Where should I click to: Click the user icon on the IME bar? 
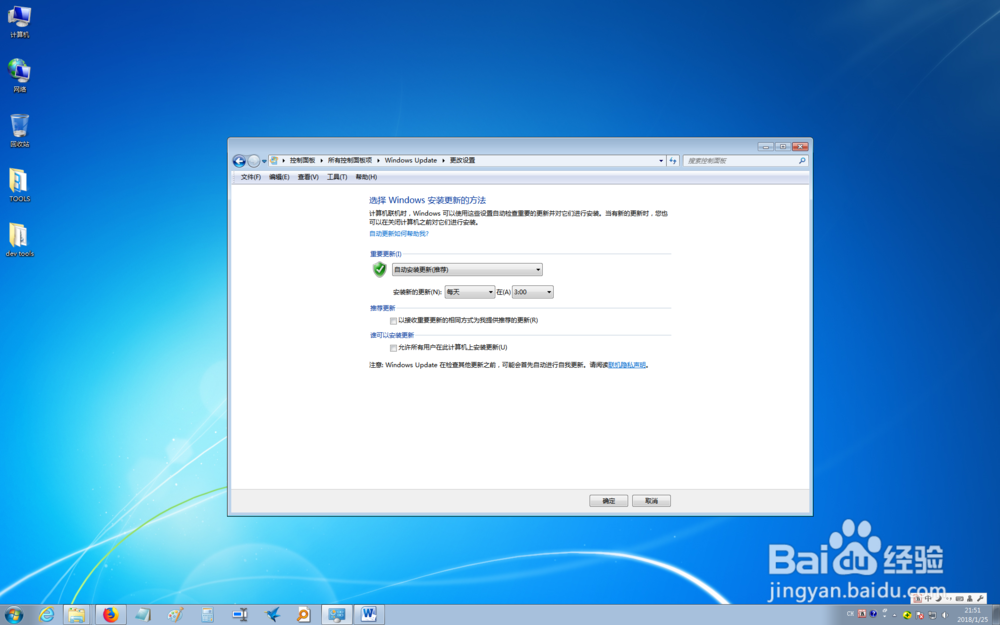[969, 598]
